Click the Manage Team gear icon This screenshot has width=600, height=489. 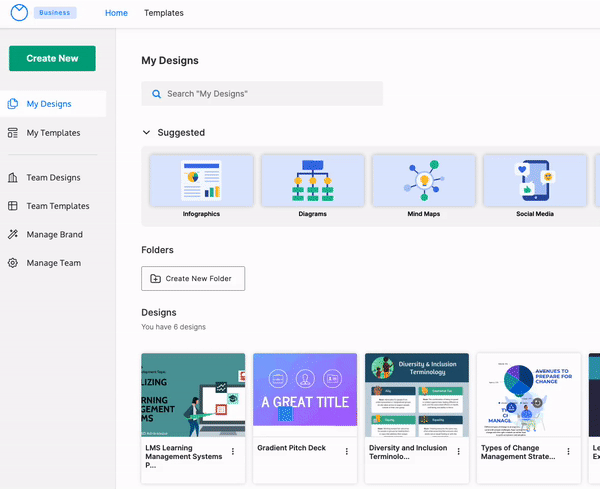(x=13, y=263)
